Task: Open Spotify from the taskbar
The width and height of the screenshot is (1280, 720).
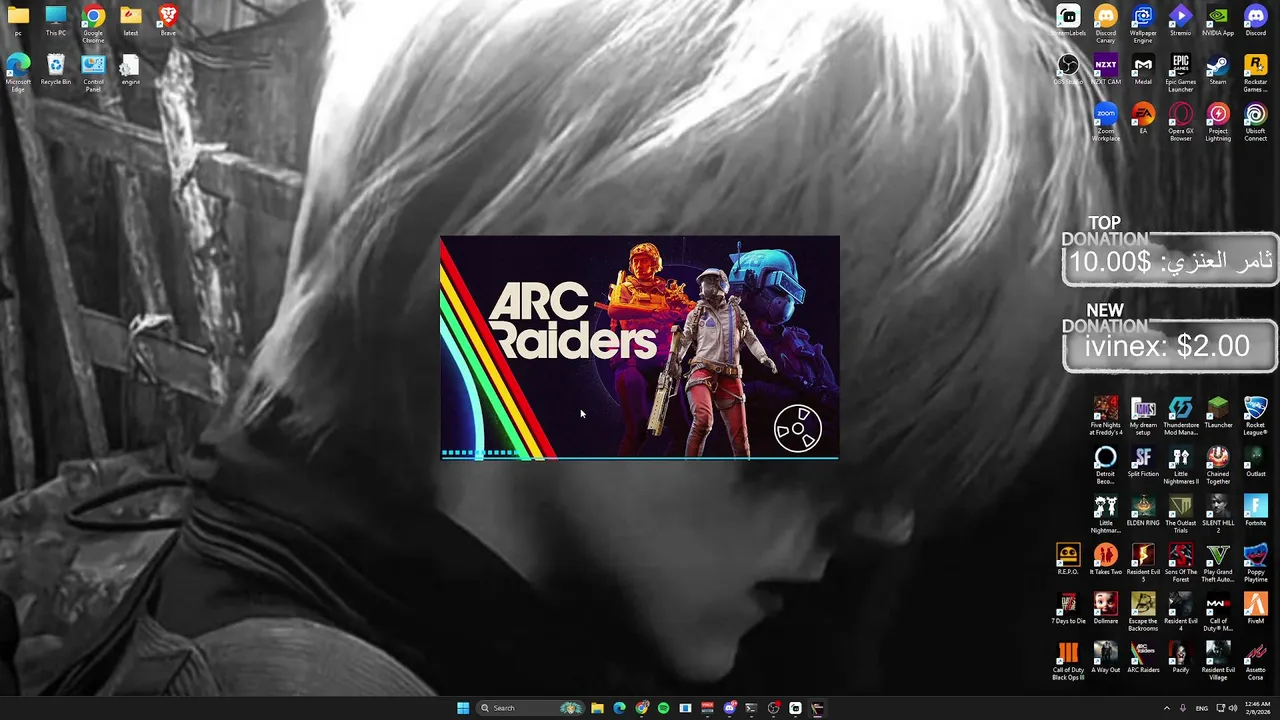Action: pos(663,708)
